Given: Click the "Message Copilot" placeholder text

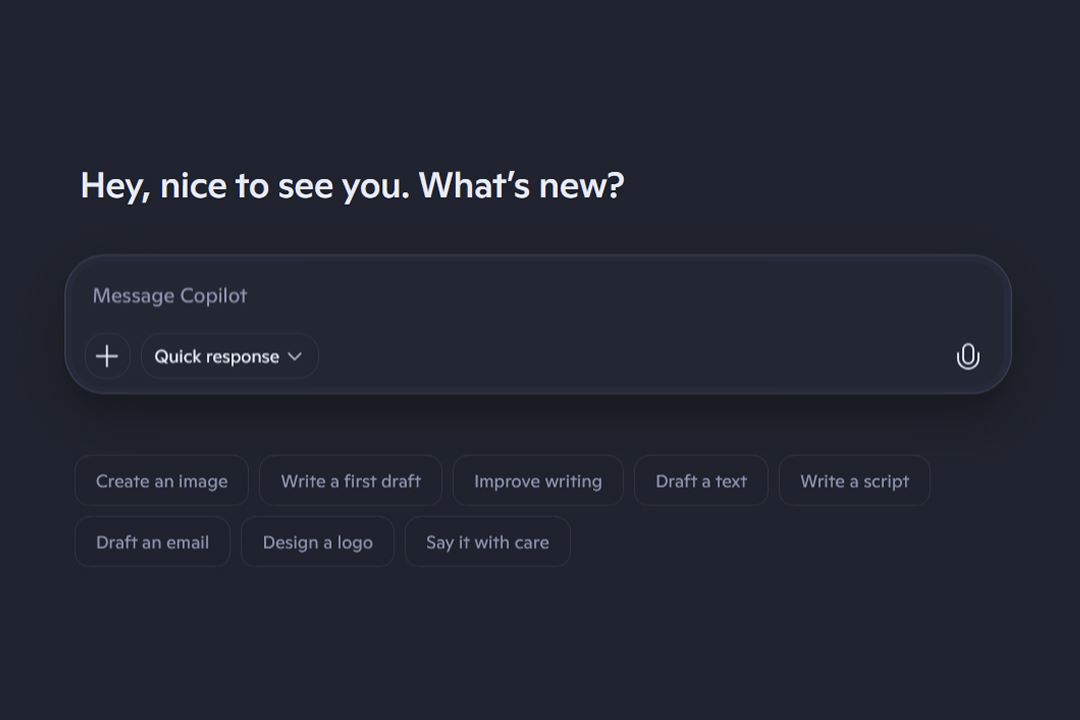Looking at the screenshot, I should (x=170, y=296).
